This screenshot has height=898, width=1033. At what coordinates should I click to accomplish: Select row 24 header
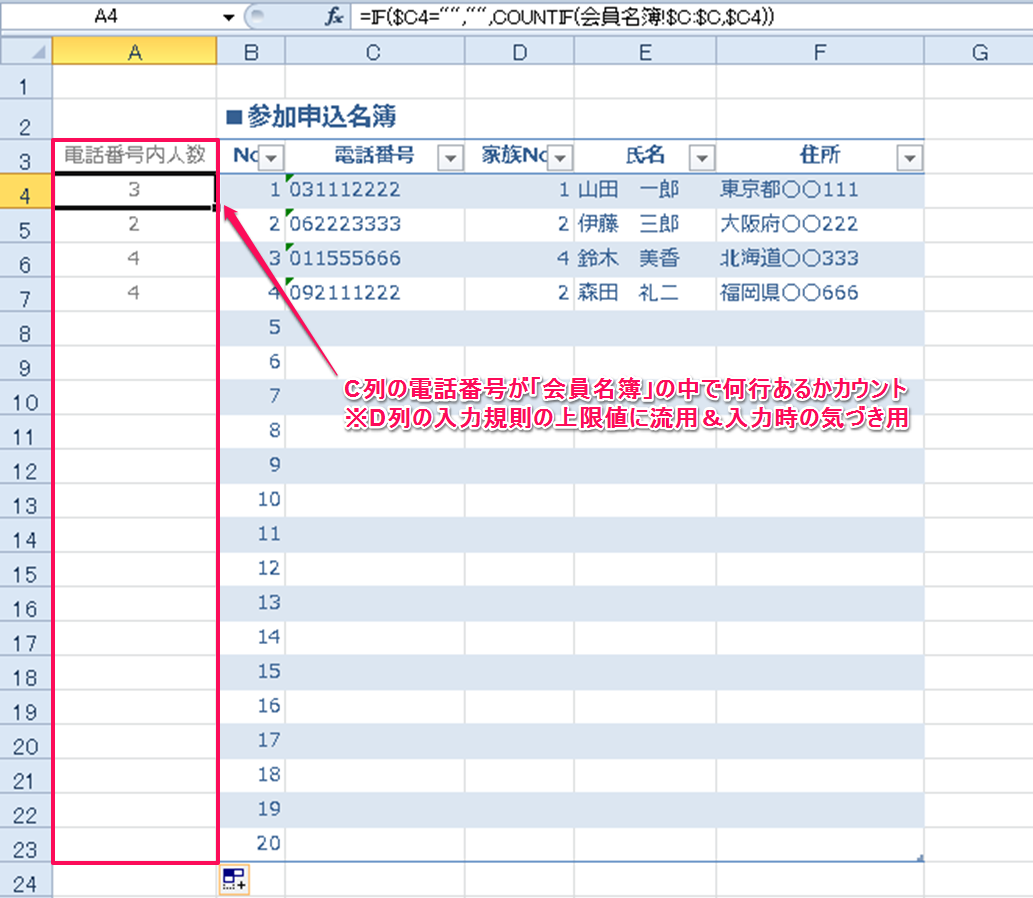point(26,882)
